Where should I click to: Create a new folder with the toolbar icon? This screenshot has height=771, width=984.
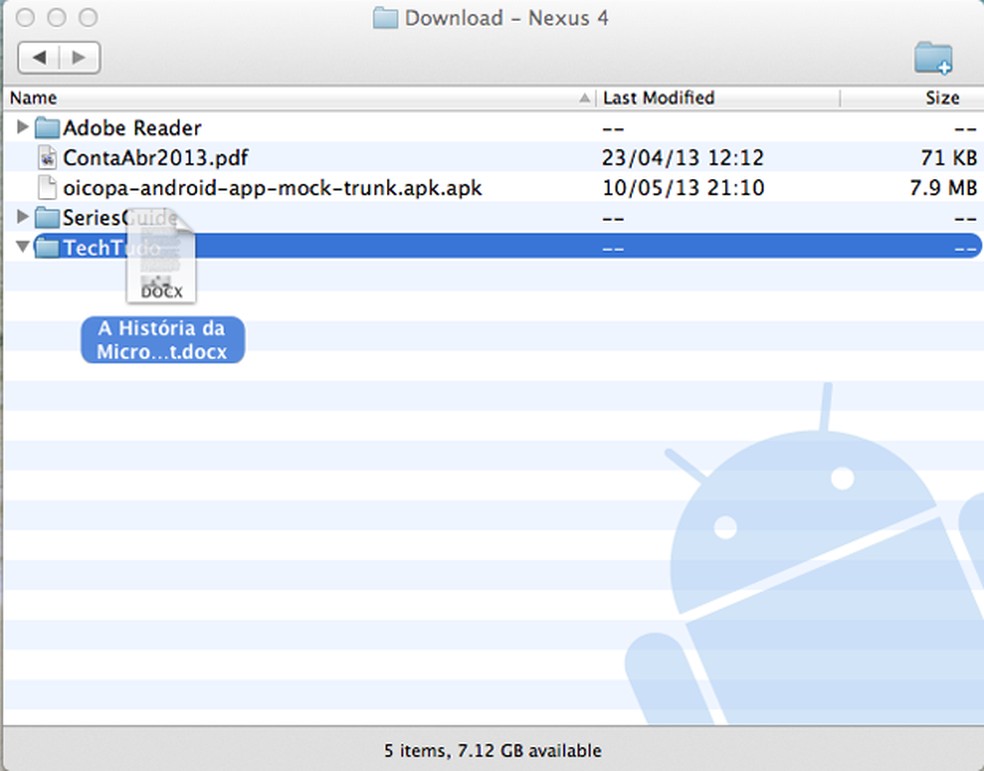[933, 58]
